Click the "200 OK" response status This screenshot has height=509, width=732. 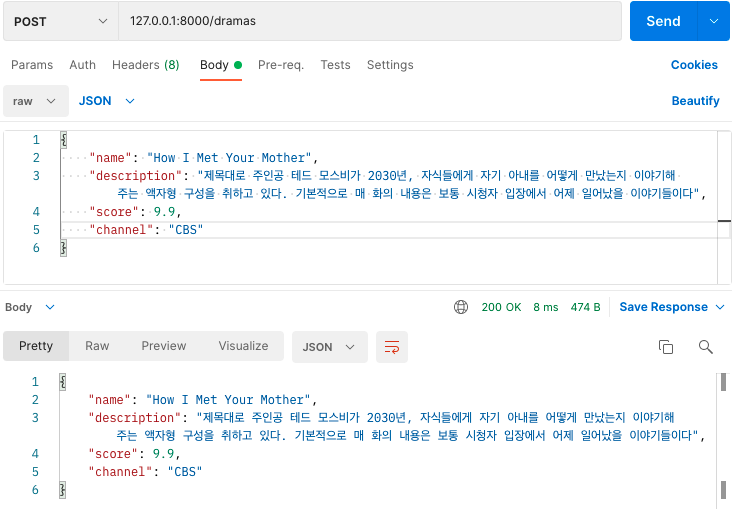pos(501,307)
